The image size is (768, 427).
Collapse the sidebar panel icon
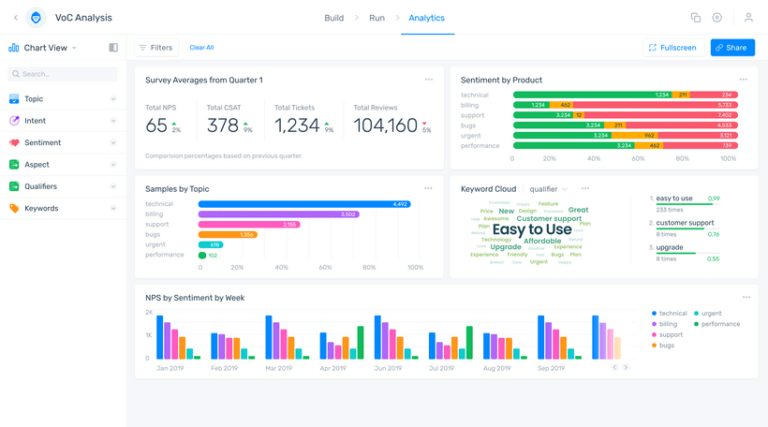[x=113, y=47]
